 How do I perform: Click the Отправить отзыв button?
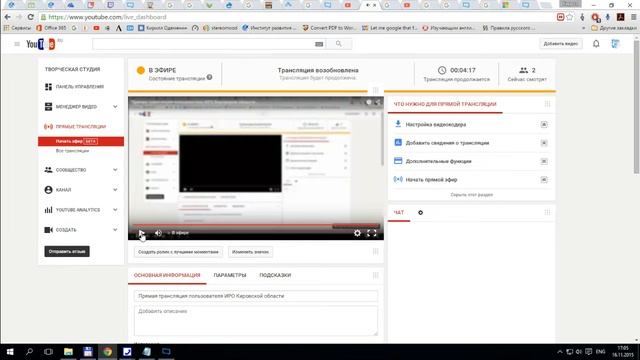click(67, 251)
